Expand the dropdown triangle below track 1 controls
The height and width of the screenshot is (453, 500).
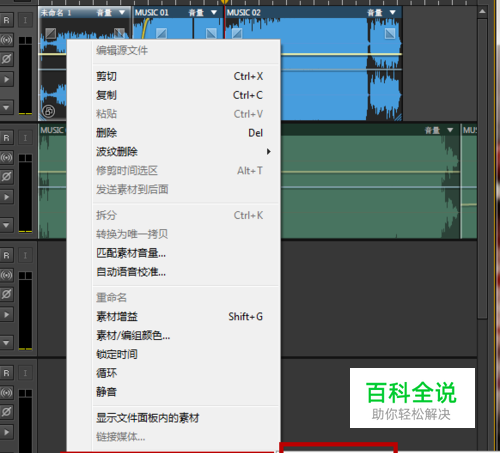point(6,108)
